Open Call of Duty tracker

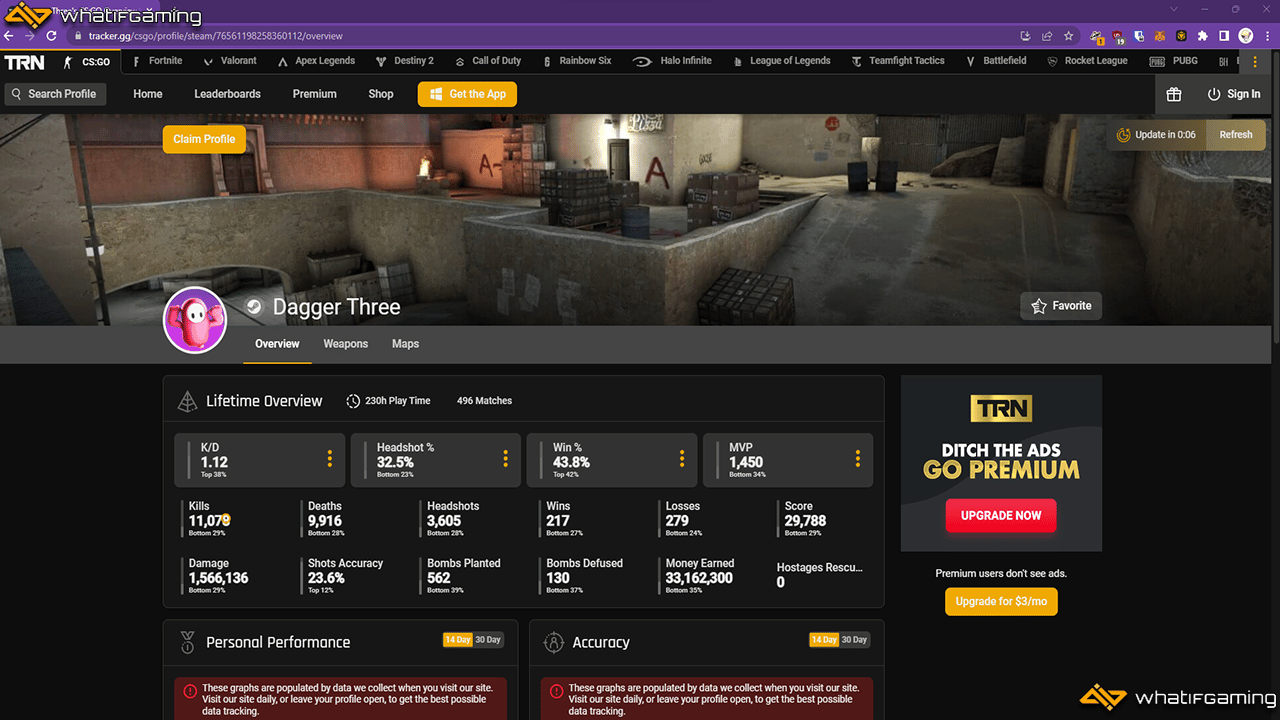tap(487, 61)
